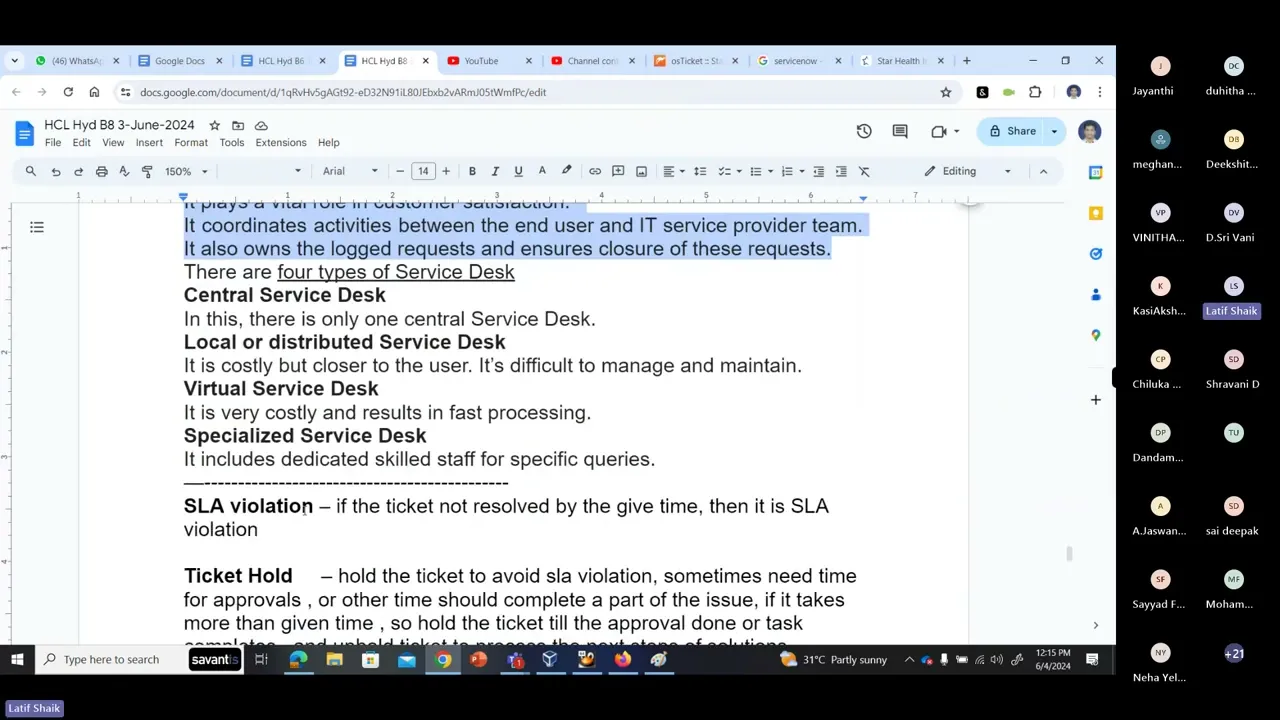
Task: Increase the indent
Action: coord(841,171)
